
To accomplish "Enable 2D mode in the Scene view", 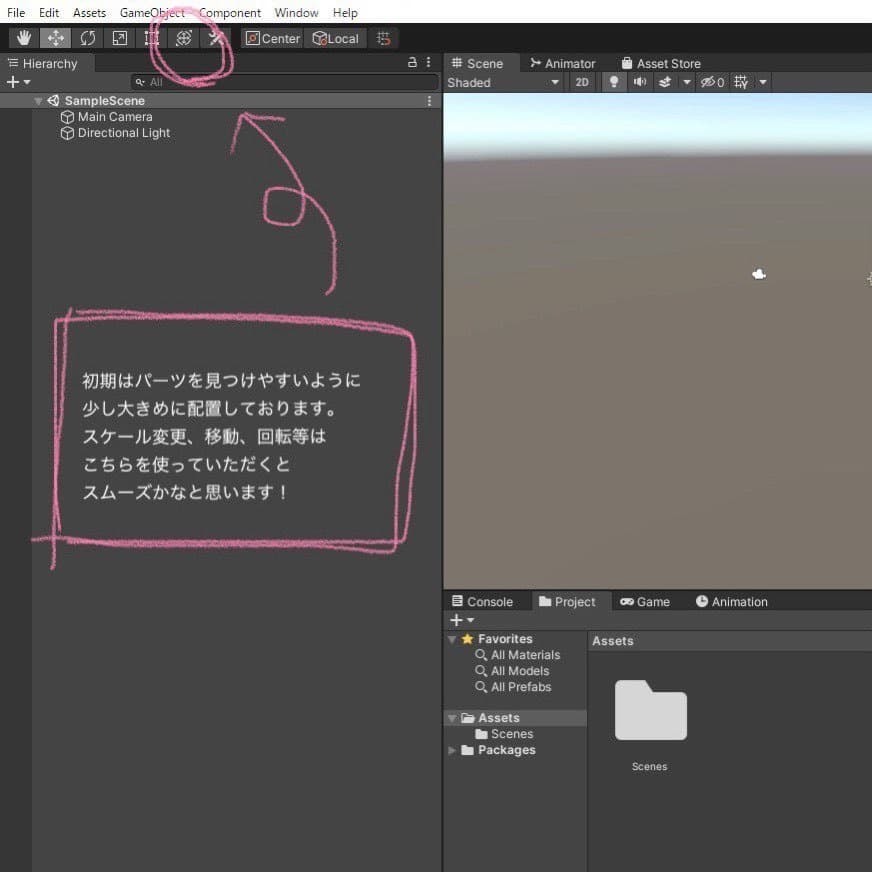I will (581, 82).
